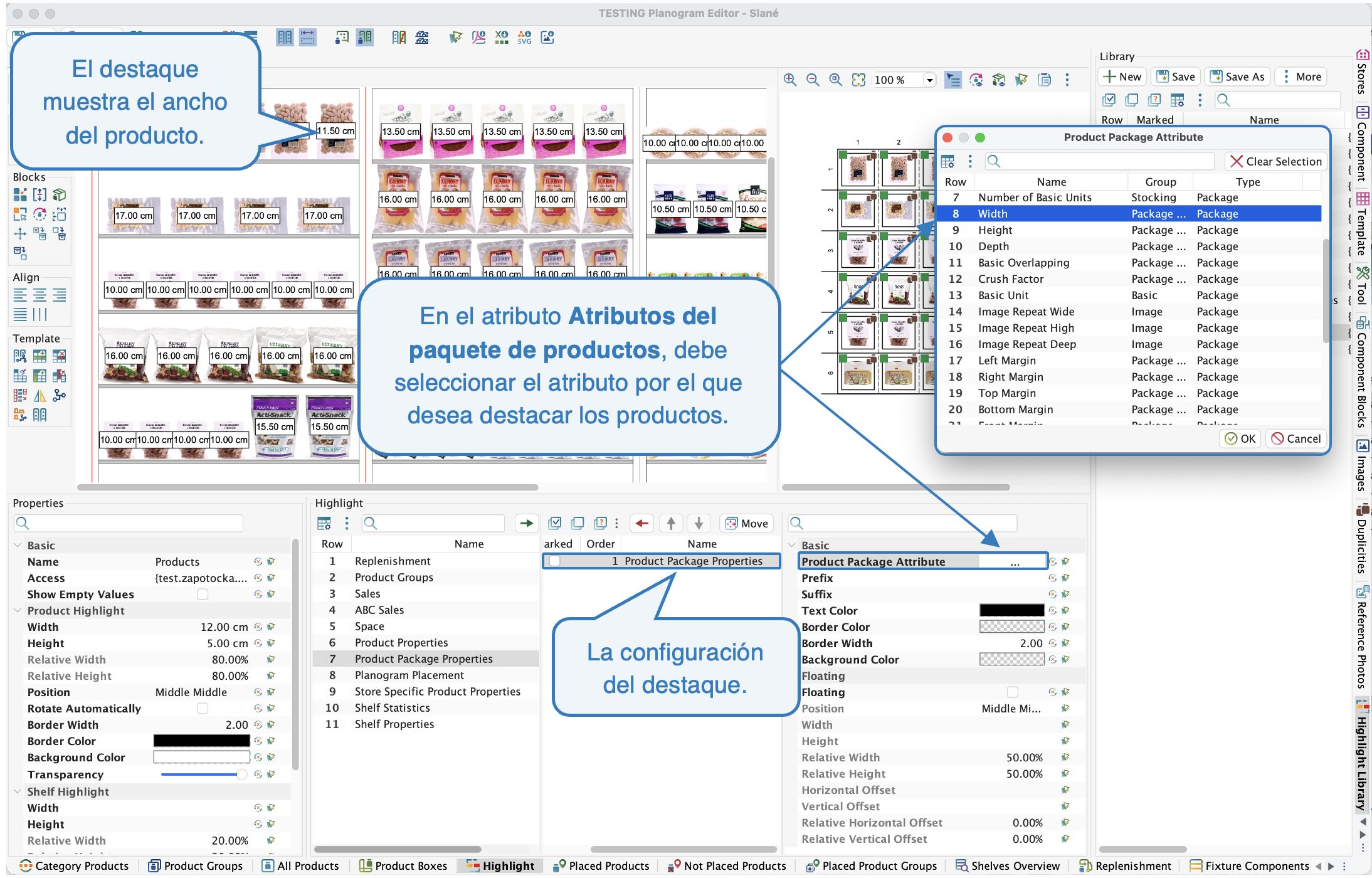The height and width of the screenshot is (878, 1372).
Task: Click the planogram horizontal scrollbar
Action: [x=307, y=487]
